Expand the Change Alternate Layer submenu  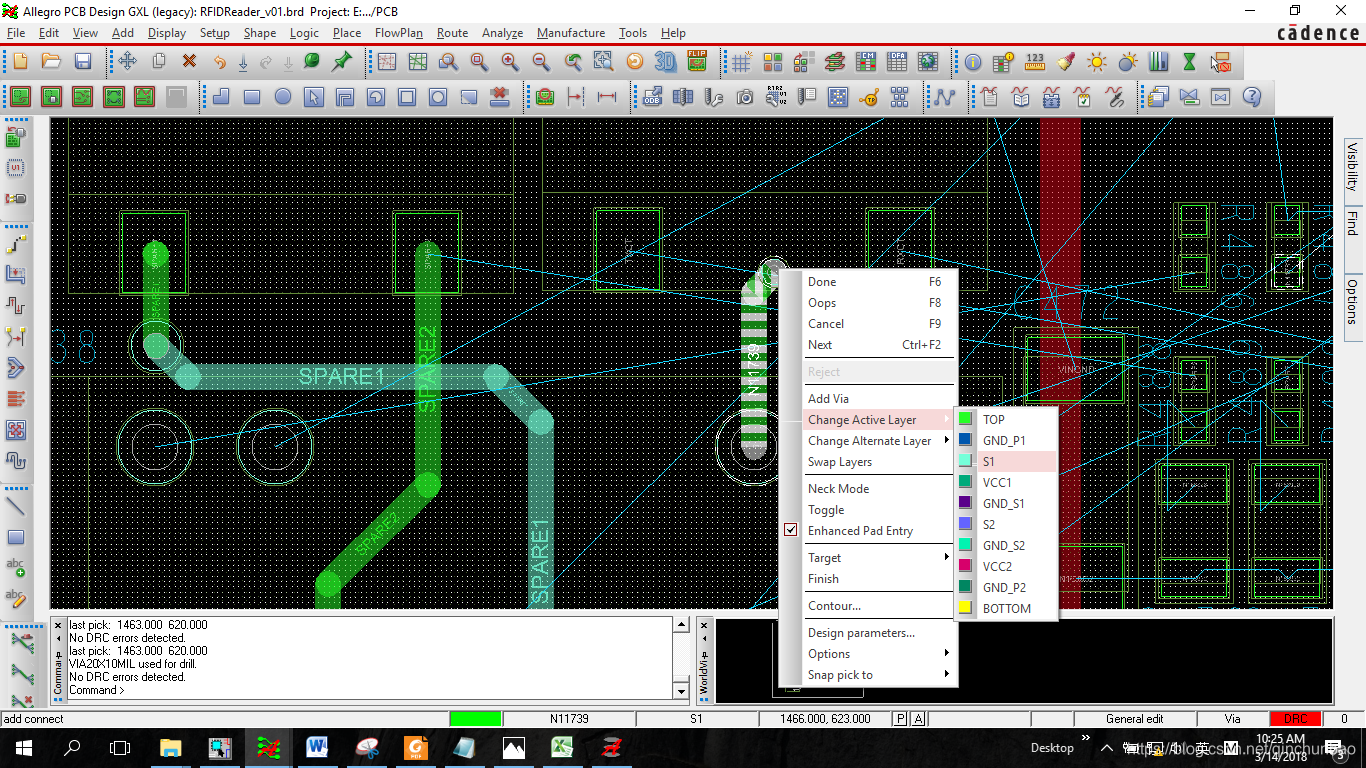(x=870, y=441)
